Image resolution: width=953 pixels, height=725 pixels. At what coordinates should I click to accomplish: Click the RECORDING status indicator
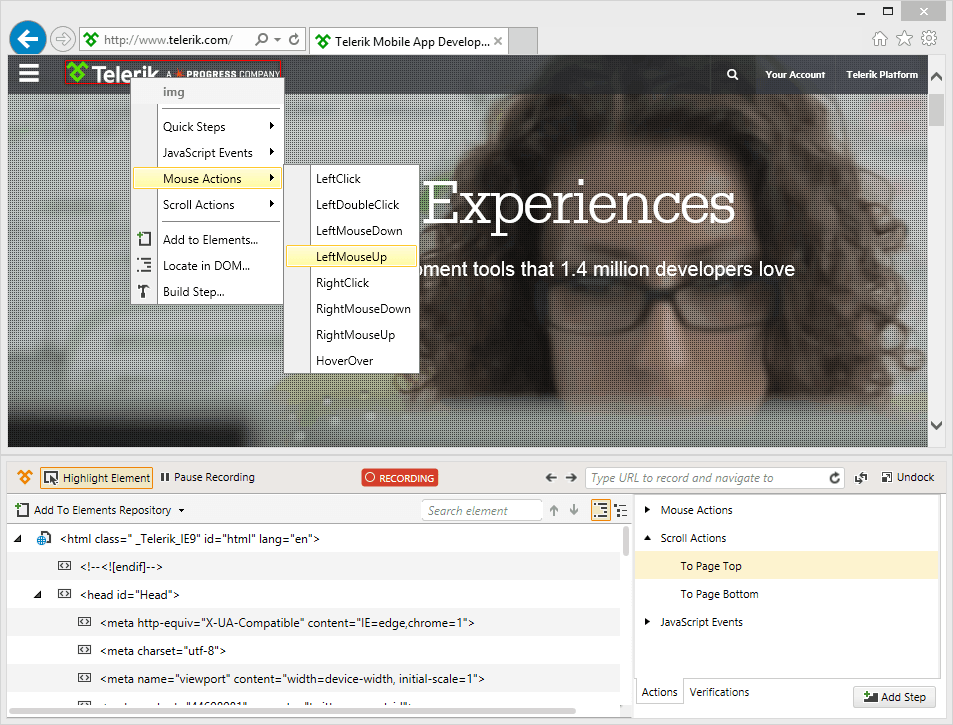[x=400, y=478]
